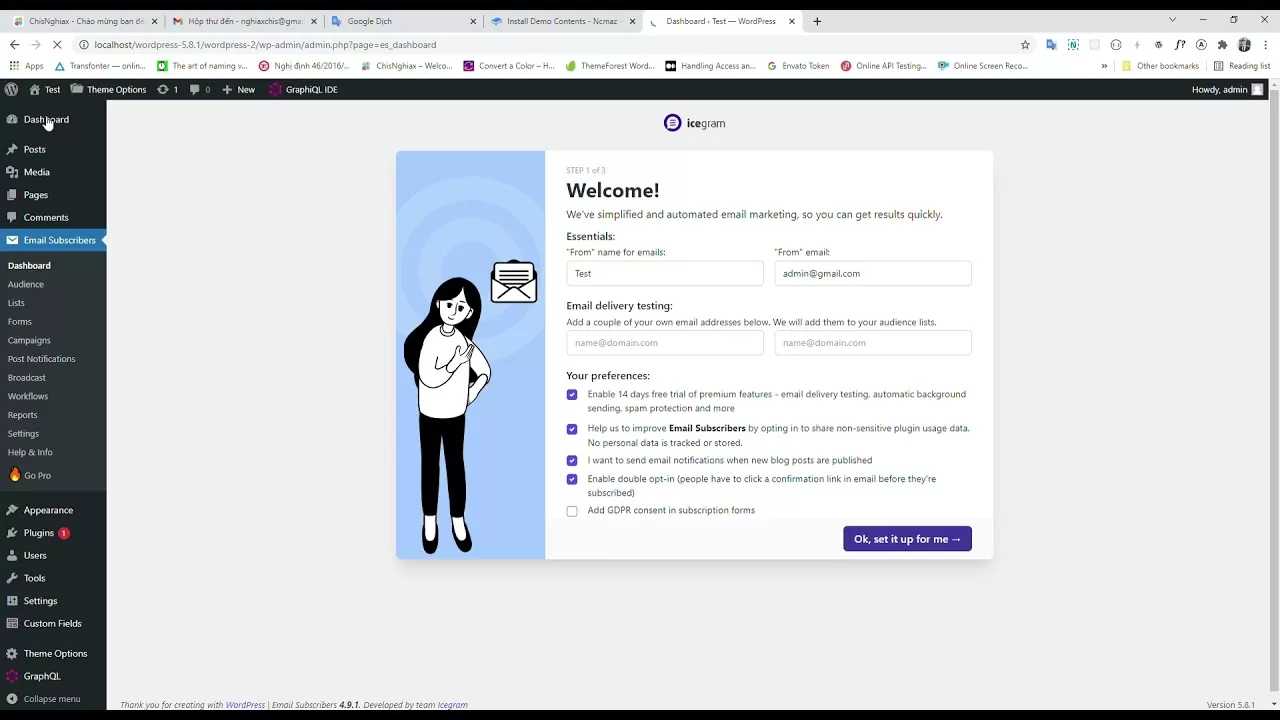Open the Workflows submenu item

point(28,396)
